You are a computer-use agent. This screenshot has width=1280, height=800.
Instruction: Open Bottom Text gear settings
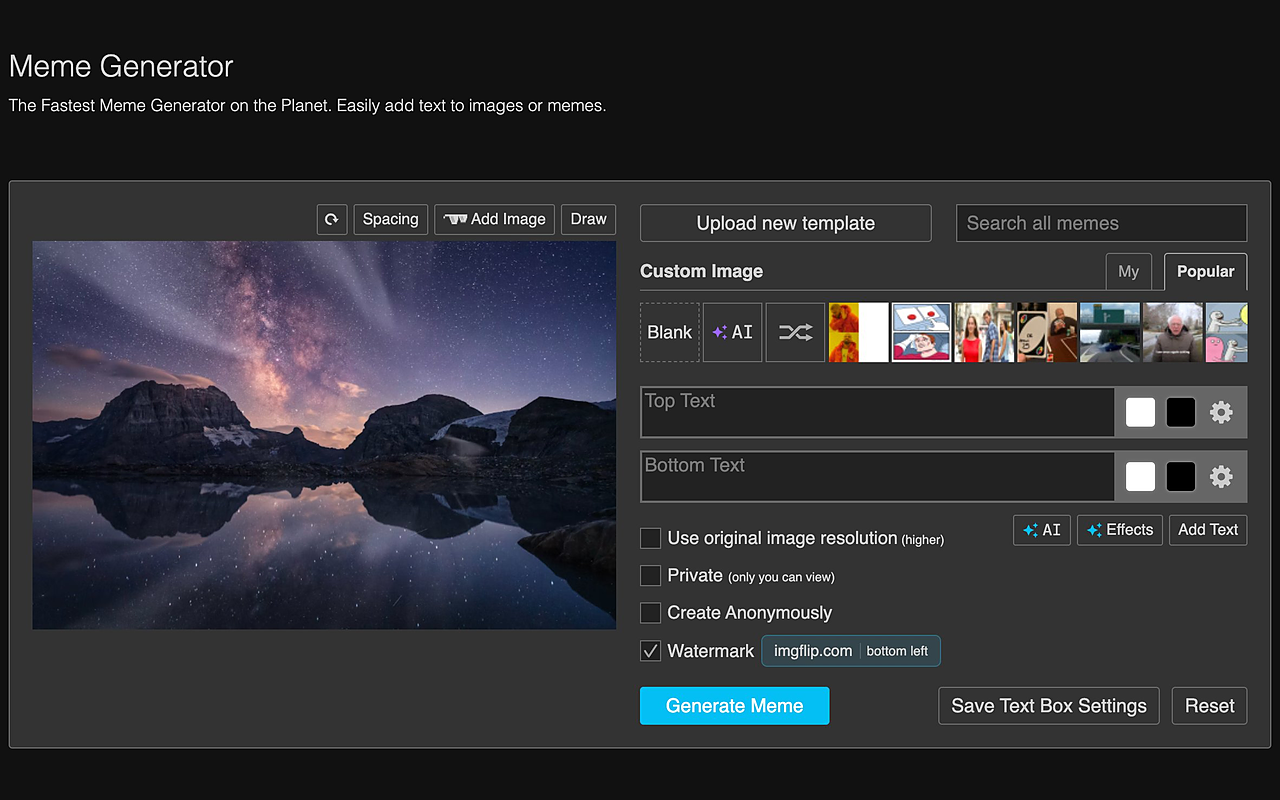(1221, 477)
